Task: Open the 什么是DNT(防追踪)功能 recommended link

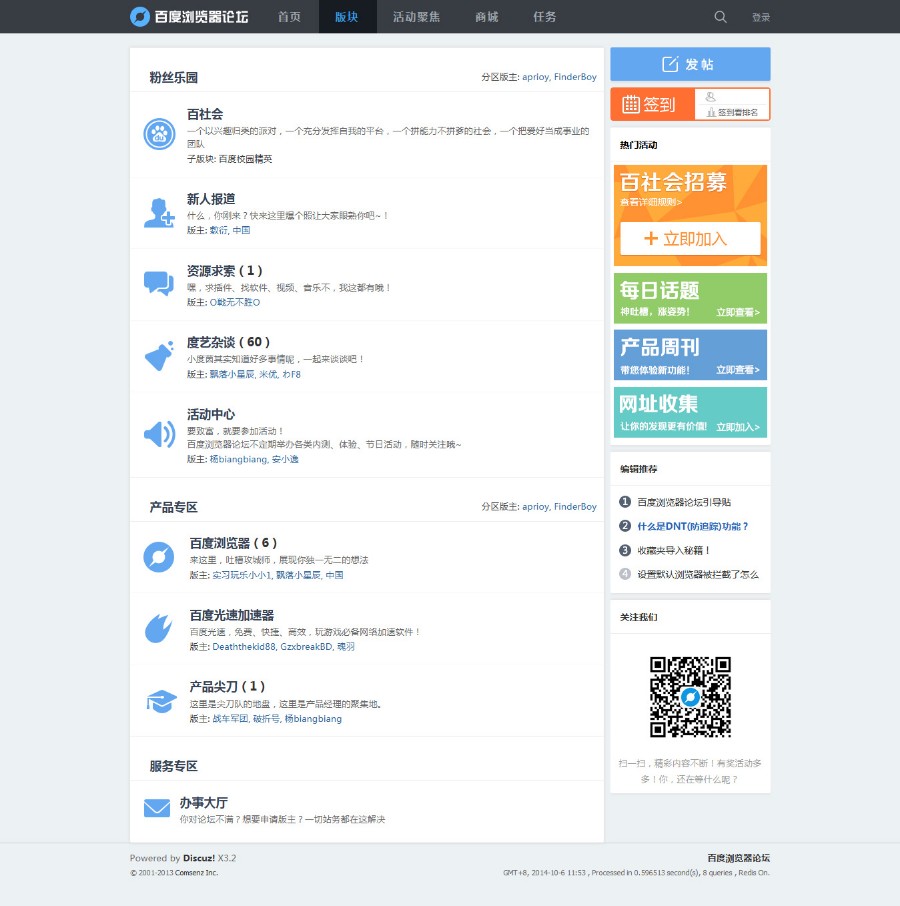Action: (693, 526)
